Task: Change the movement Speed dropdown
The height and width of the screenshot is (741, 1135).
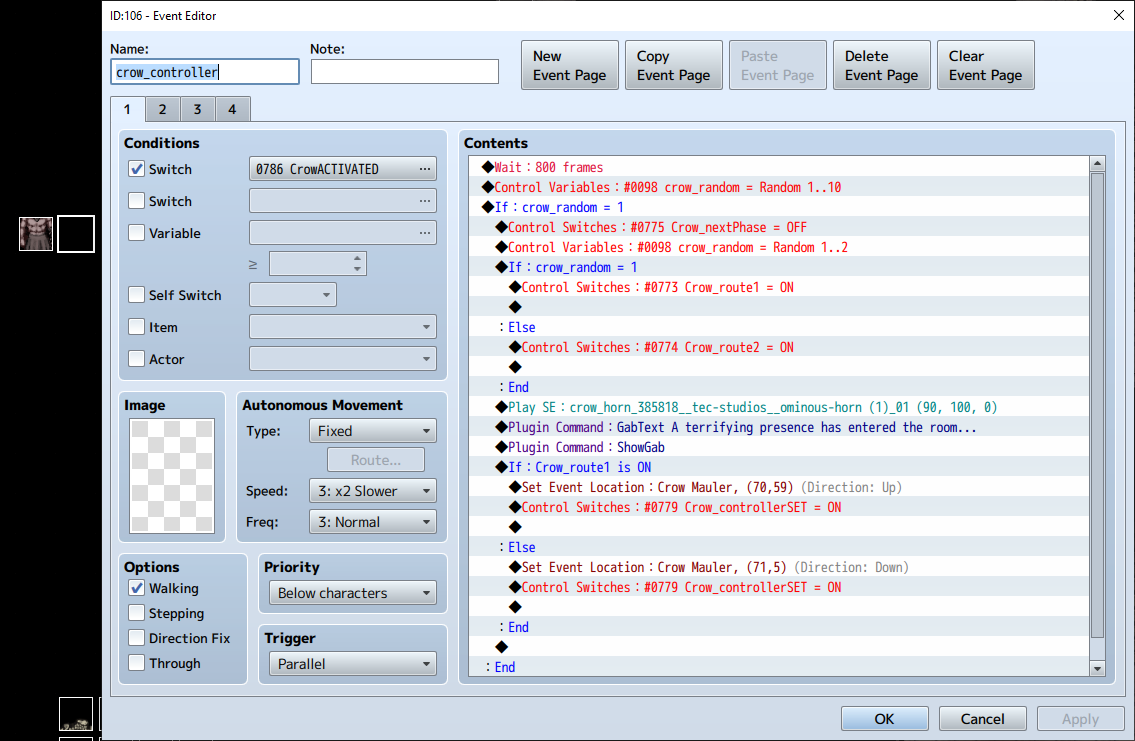Action: (373, 491)
